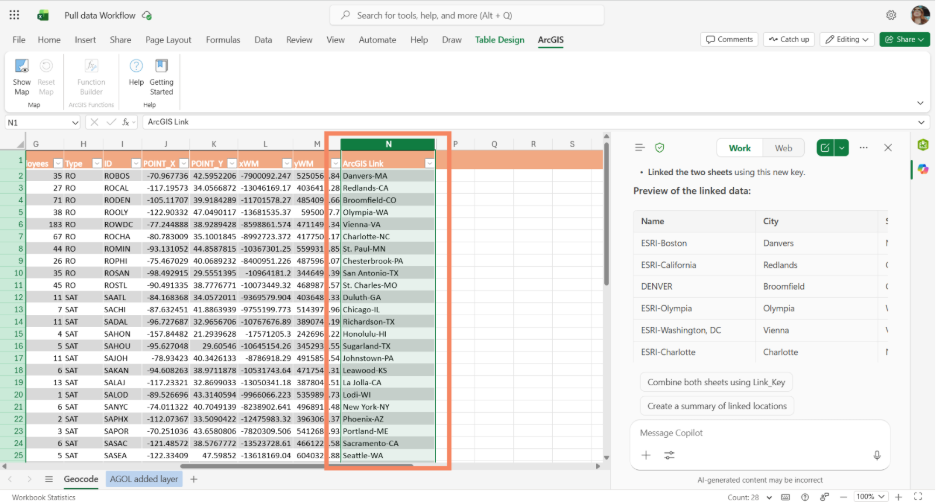This screenshot has height=502, width=936.
Task: Click the insert function fx icon
Action: [125, 122]
